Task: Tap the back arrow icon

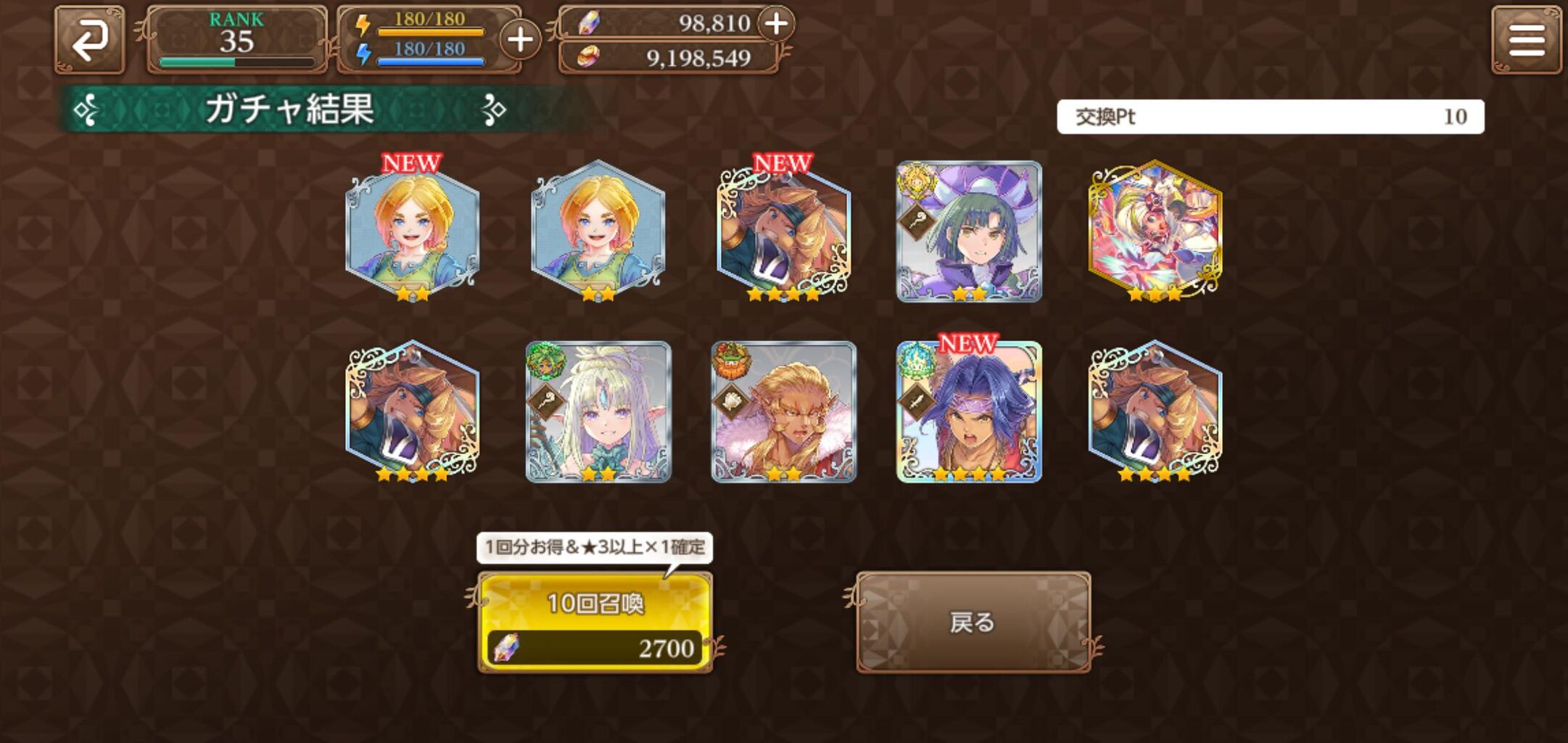Action: click(x=90, y=40)
